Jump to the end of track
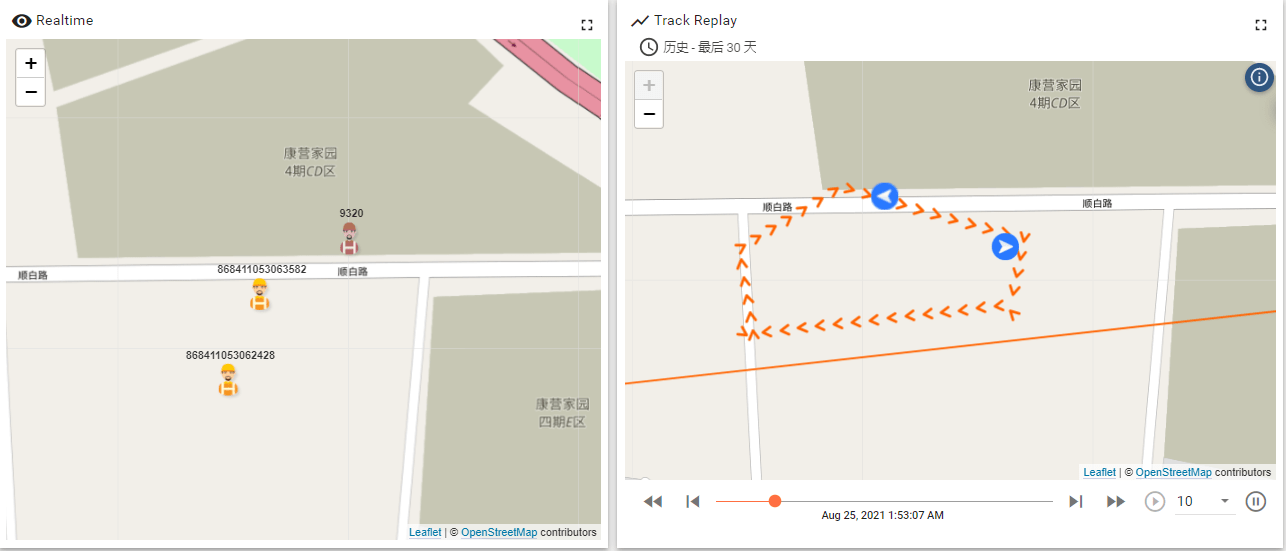This screenshot has height=551, width=1286. [1076, 501]
